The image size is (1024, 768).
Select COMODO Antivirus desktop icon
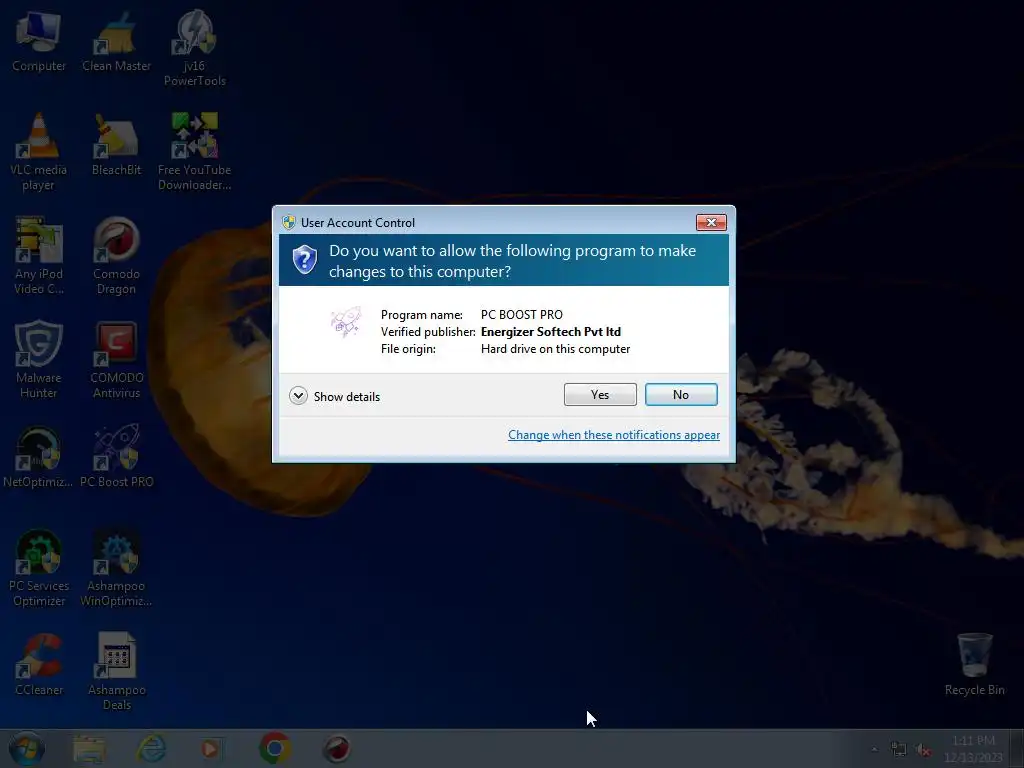(116, 360)
